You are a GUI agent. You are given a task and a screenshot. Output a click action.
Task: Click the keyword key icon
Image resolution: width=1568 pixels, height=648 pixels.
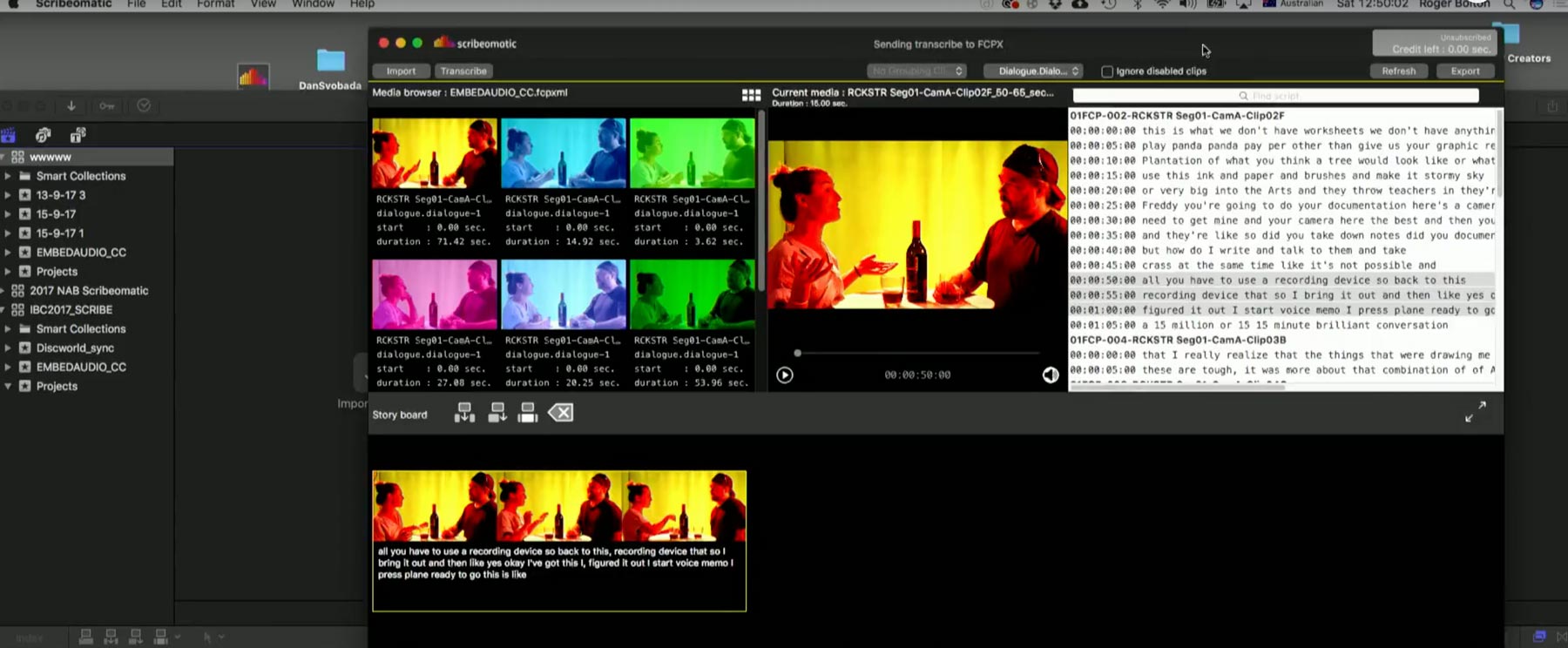pos(107,105)
